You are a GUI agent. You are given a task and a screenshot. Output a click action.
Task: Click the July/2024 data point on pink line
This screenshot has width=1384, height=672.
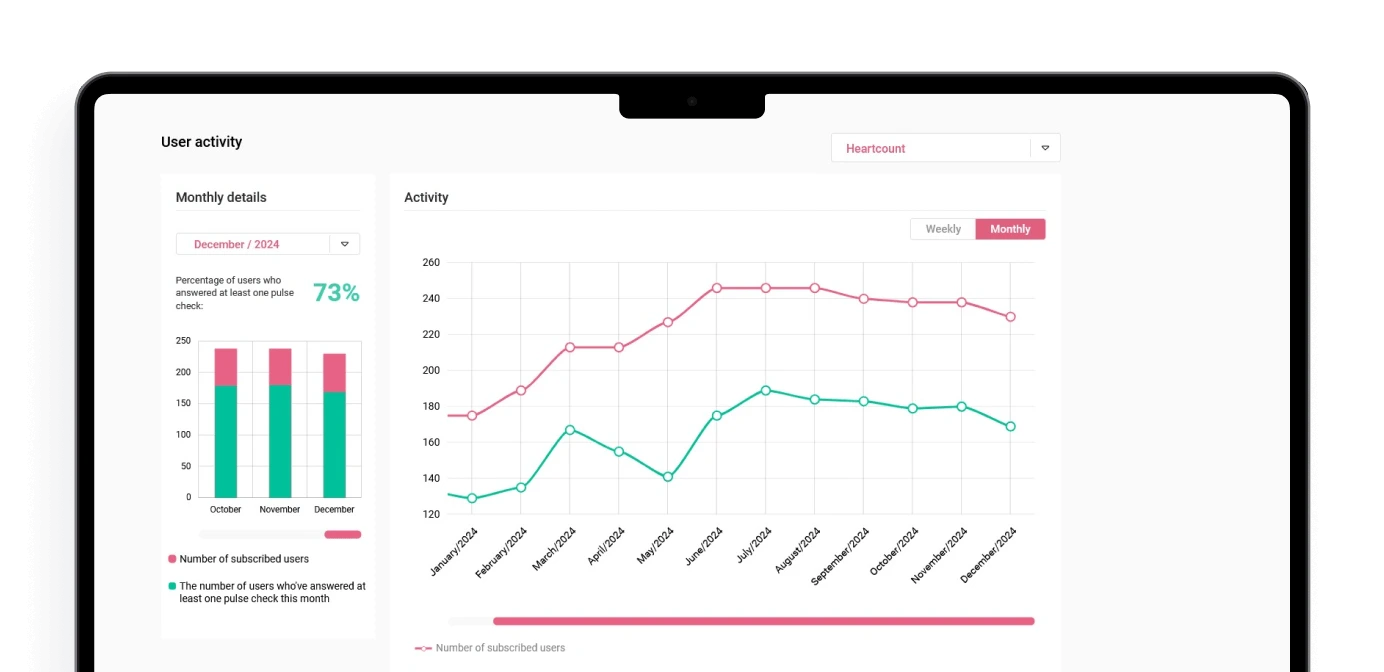pos(765,288)
